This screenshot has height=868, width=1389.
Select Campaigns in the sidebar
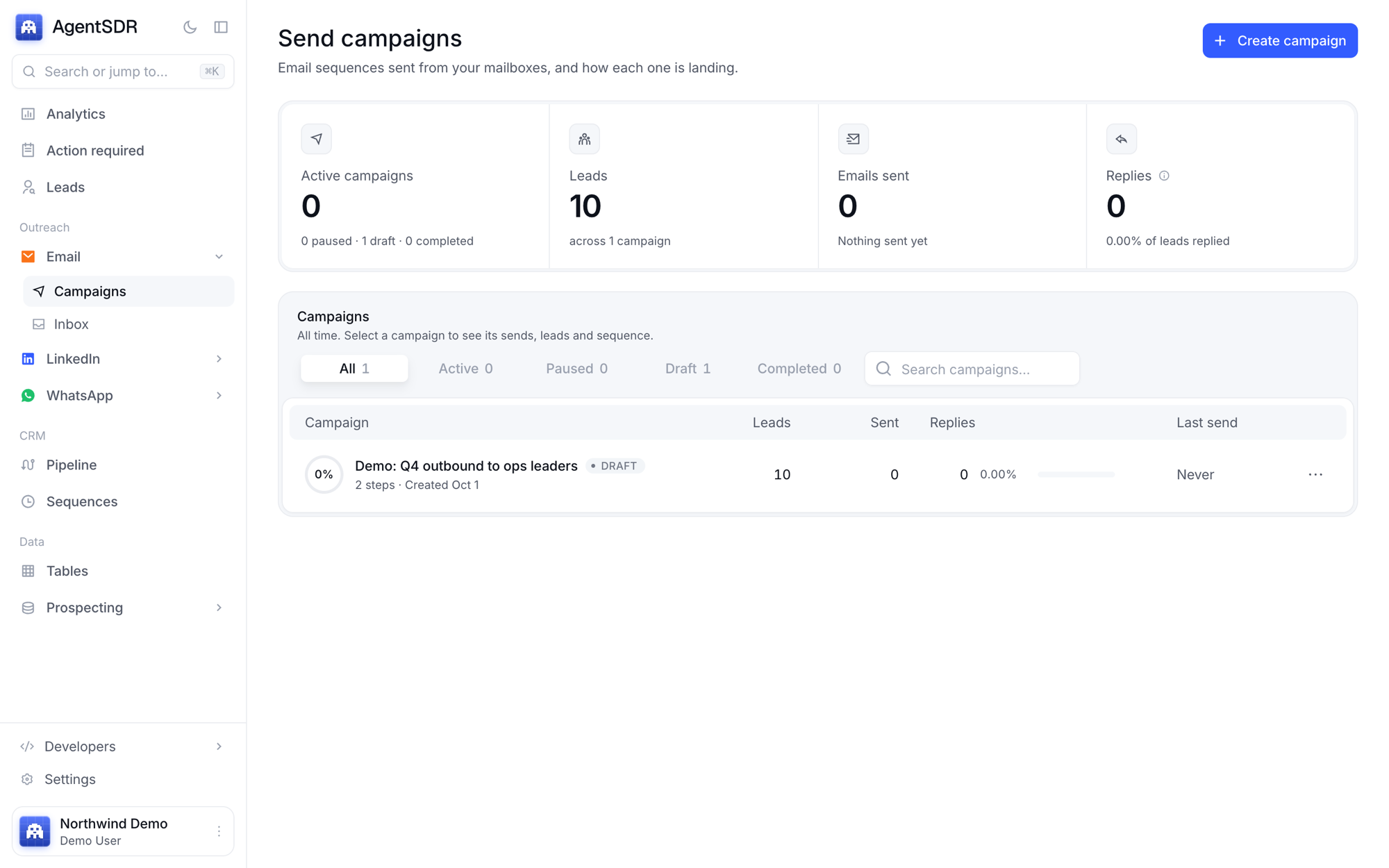click(128, 292)
